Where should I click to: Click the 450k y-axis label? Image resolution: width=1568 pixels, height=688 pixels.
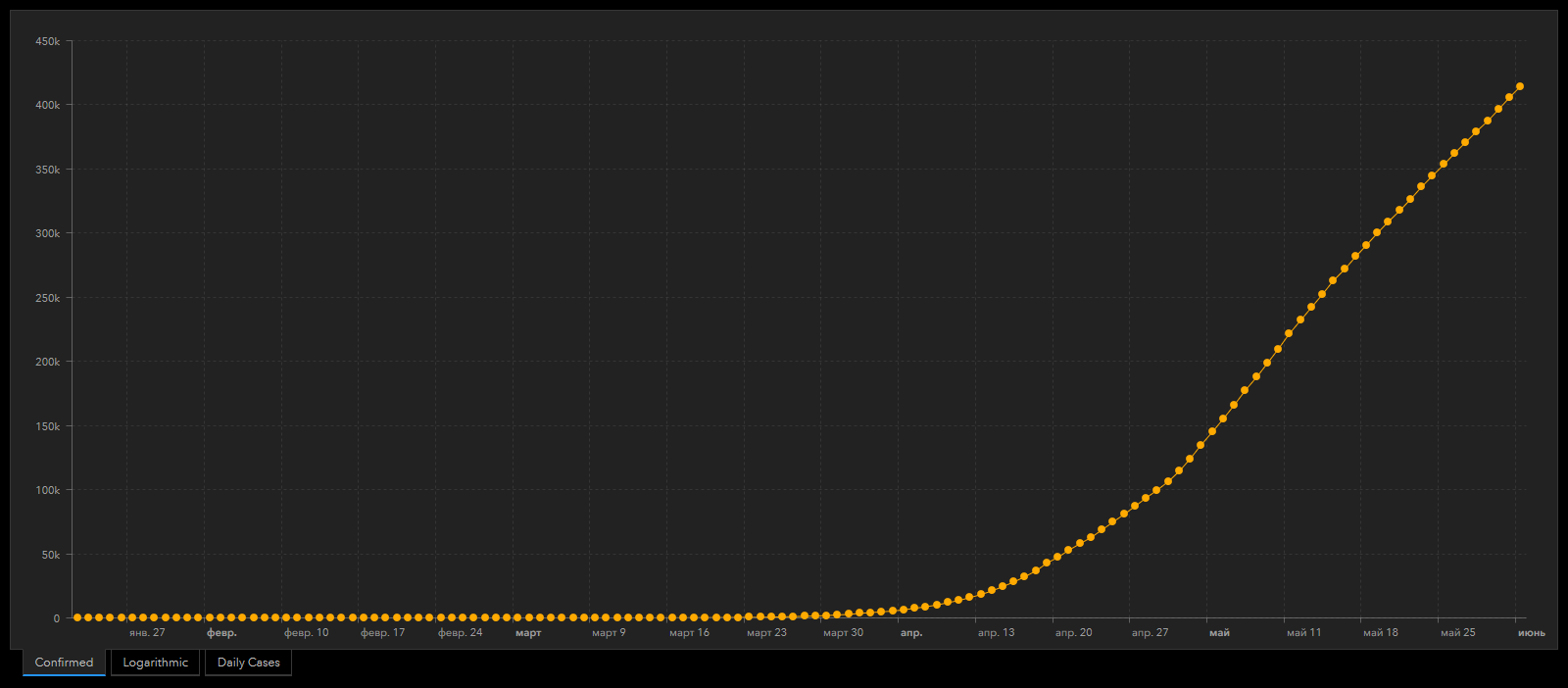(47, 41)
